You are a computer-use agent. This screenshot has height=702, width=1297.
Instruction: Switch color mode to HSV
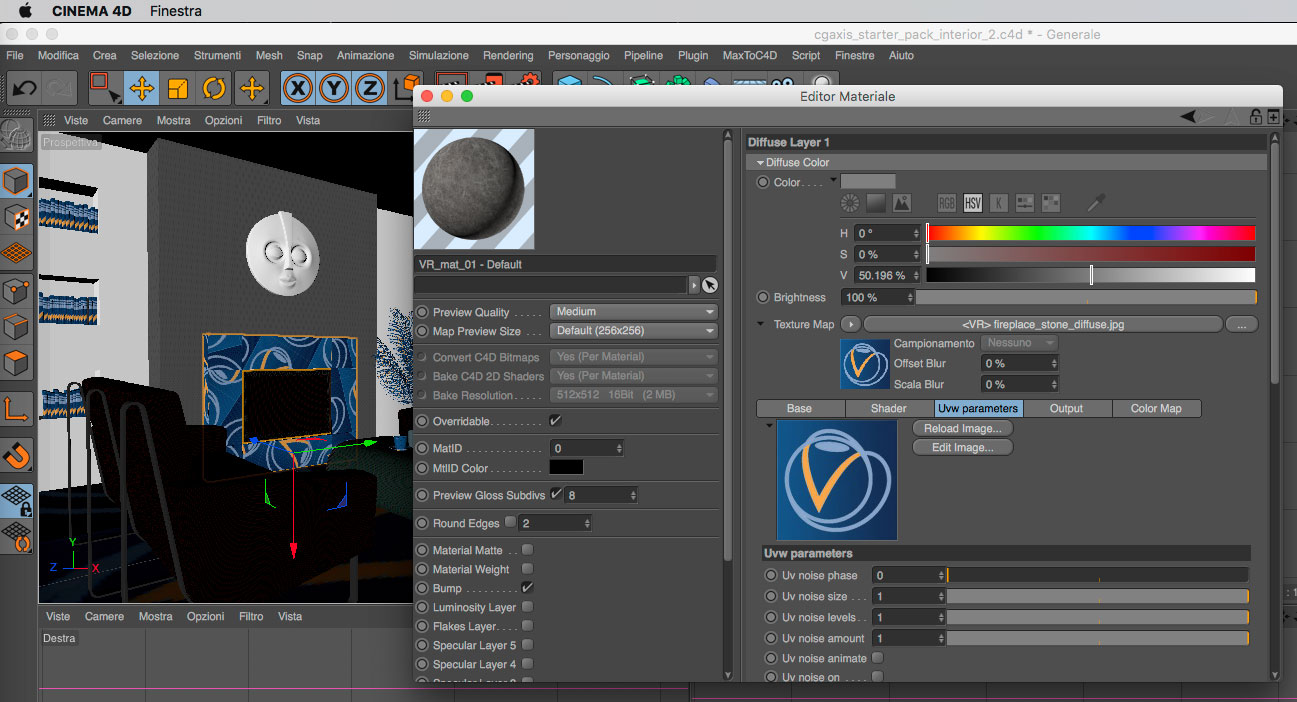[x=973, y=203]
